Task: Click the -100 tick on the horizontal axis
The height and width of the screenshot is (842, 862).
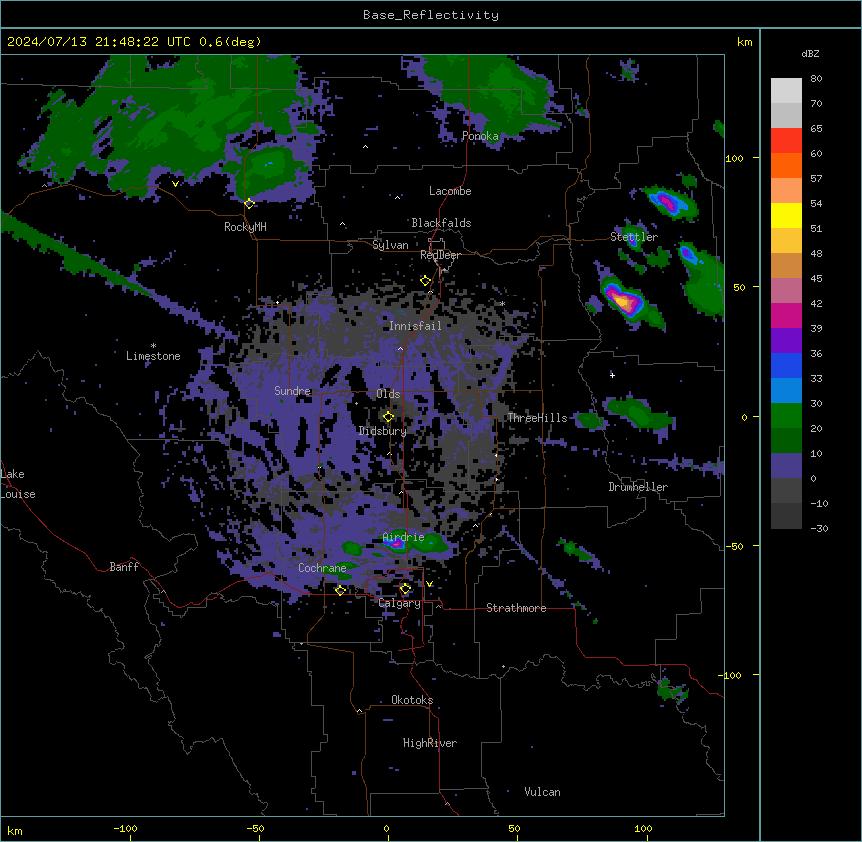Action: [x=125, y=828]
